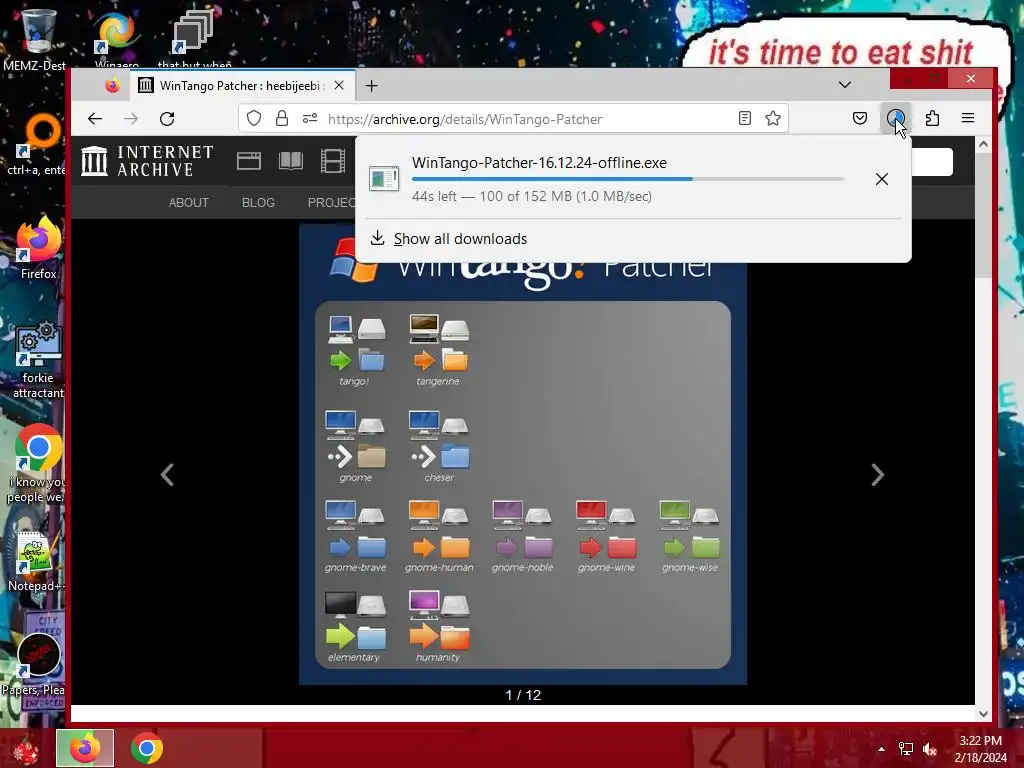Image resolution: width=1024 pixels, height=768 pixels.
Task: Select the Papers, Please desktop shortcut
Action: click(x=34, y=665)
